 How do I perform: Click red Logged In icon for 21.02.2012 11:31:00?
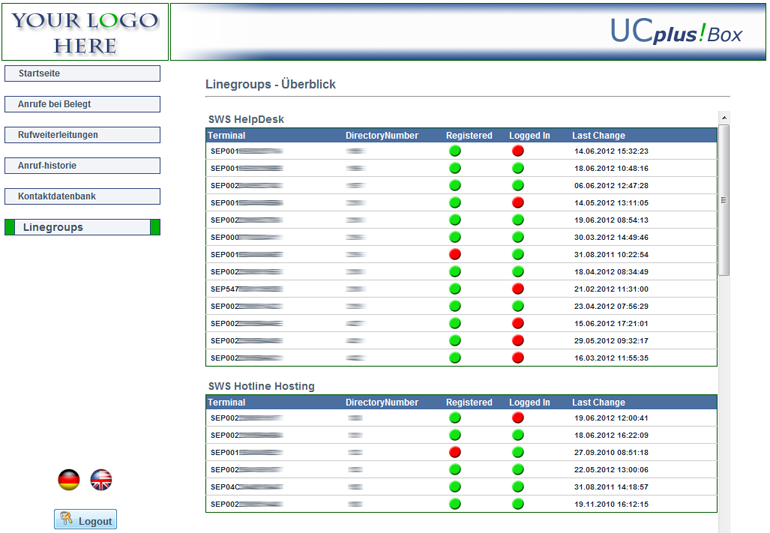518,288
